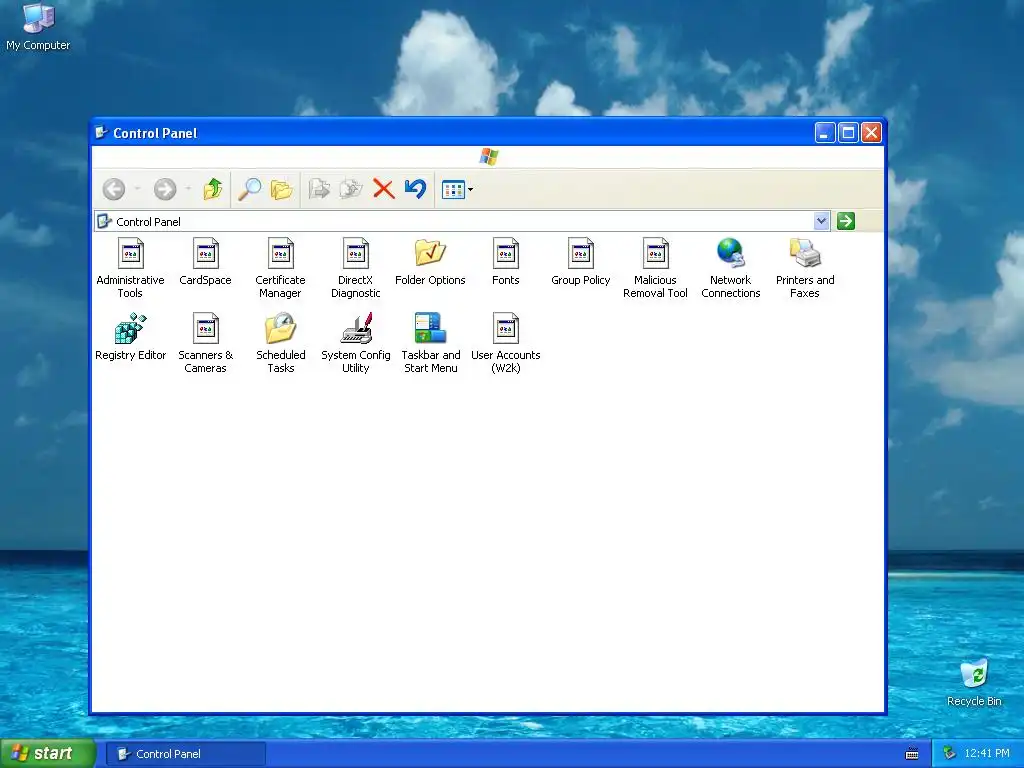
Task: Open Scanners & Cameras
Action: click(205, 343)
